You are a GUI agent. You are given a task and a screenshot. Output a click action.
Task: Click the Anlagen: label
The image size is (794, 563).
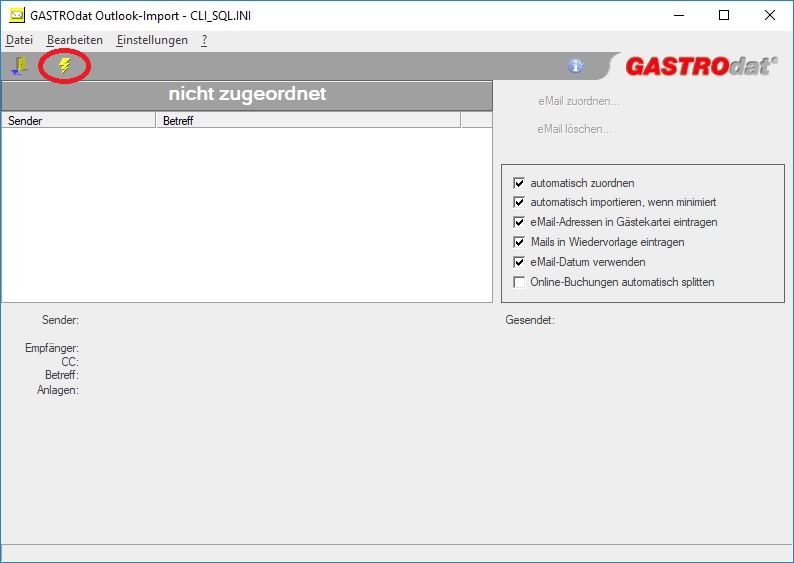coord(58,390)
